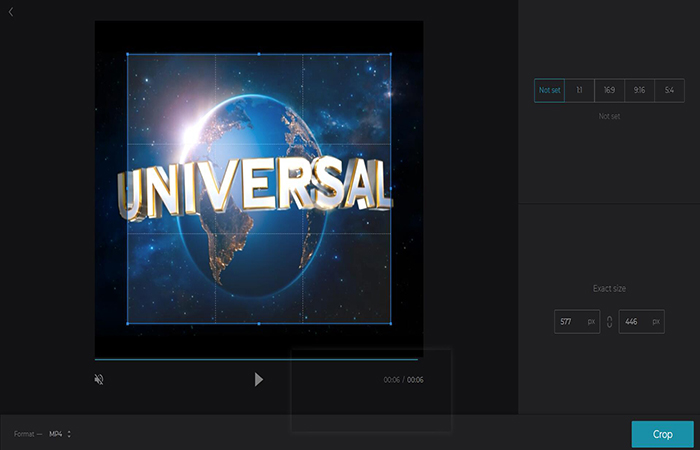Open the MP4 format dropdown
Viewport: 700px width, 450px height.
[x=60, y=434]
